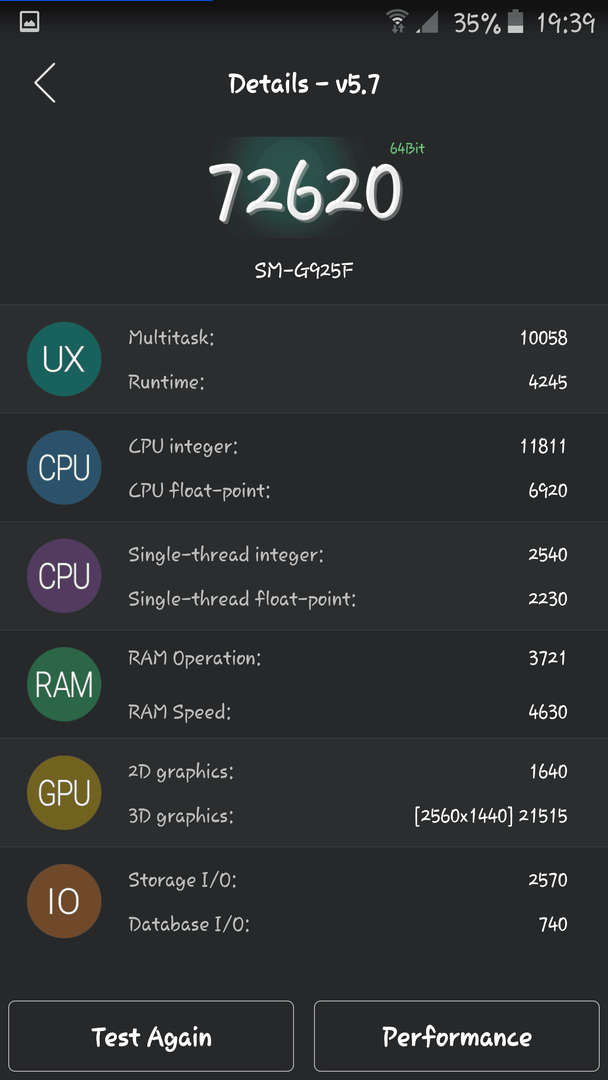Select the Multitask score row
The width and height of the screenshot is (608, 1080).
348,338
